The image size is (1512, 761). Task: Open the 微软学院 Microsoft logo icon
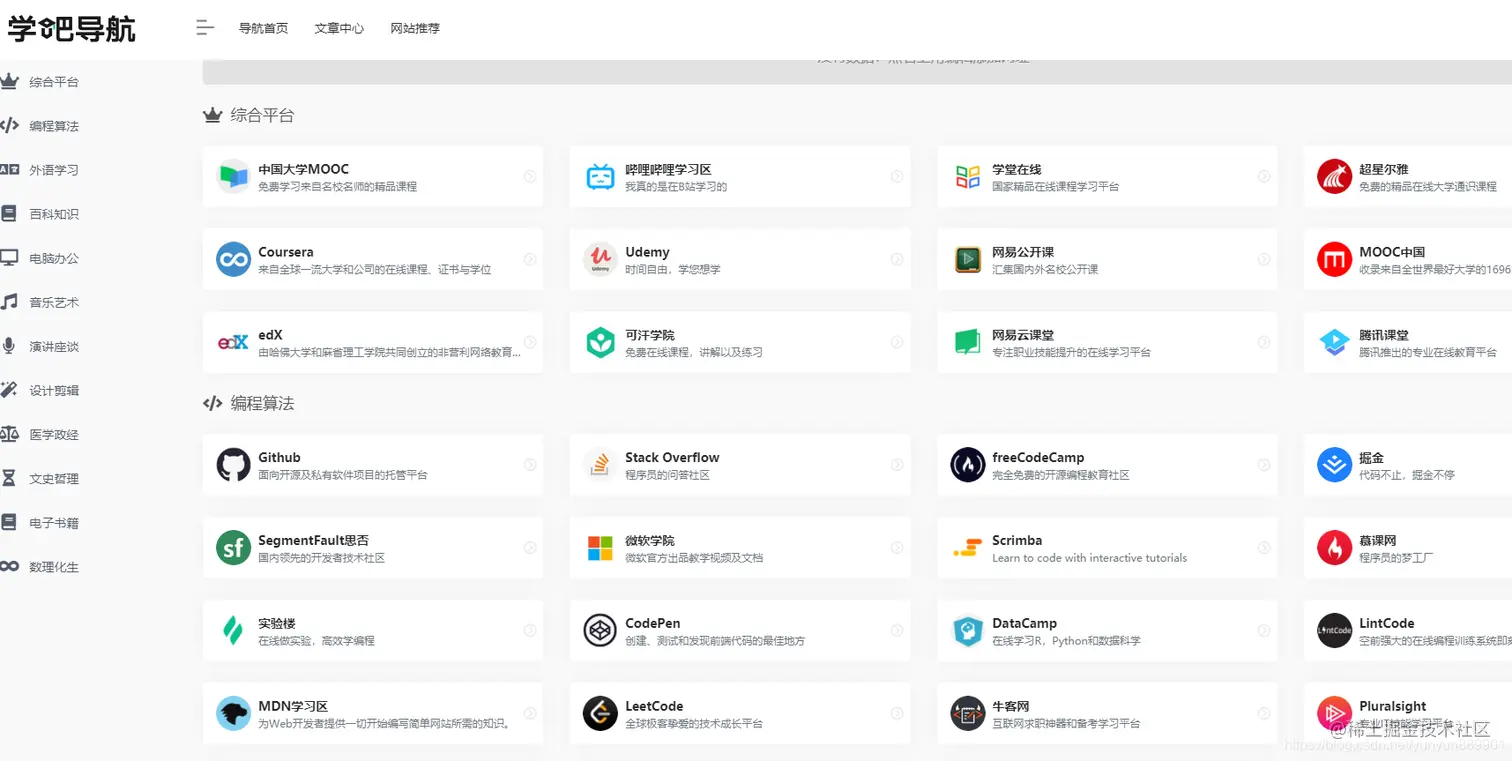tap(600, 548)
